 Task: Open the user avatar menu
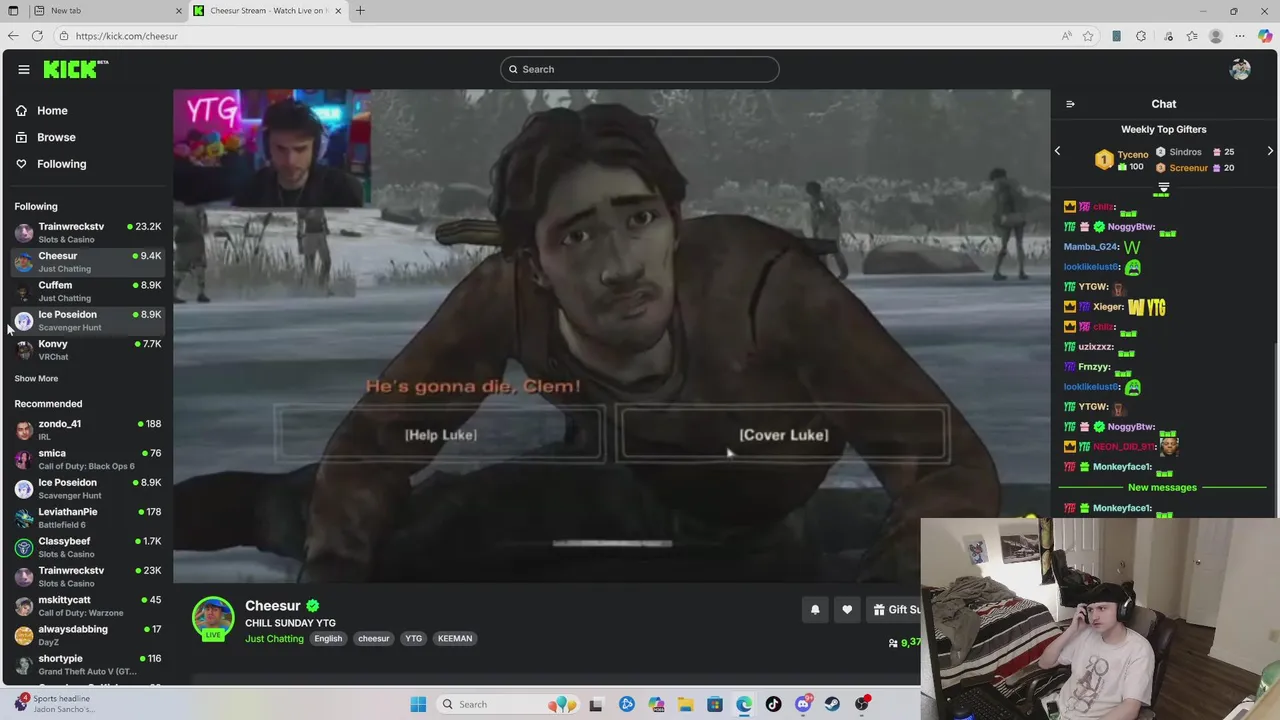[1240, 69]
